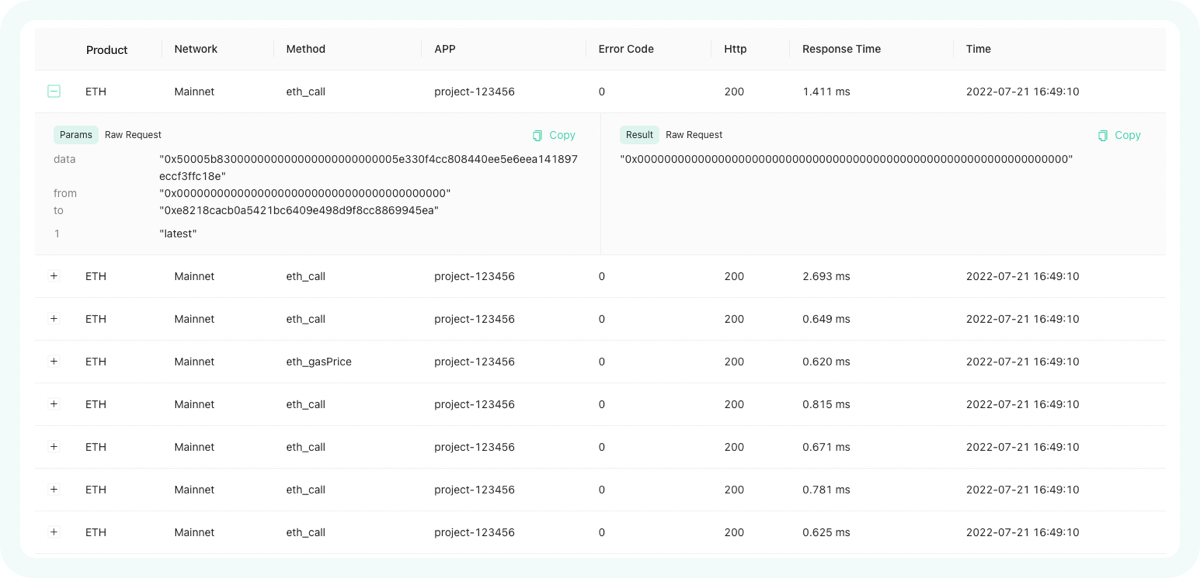Click the Error Code column header
The height and width of the screenshot is (578, 1200).
(x=626, y=49)
